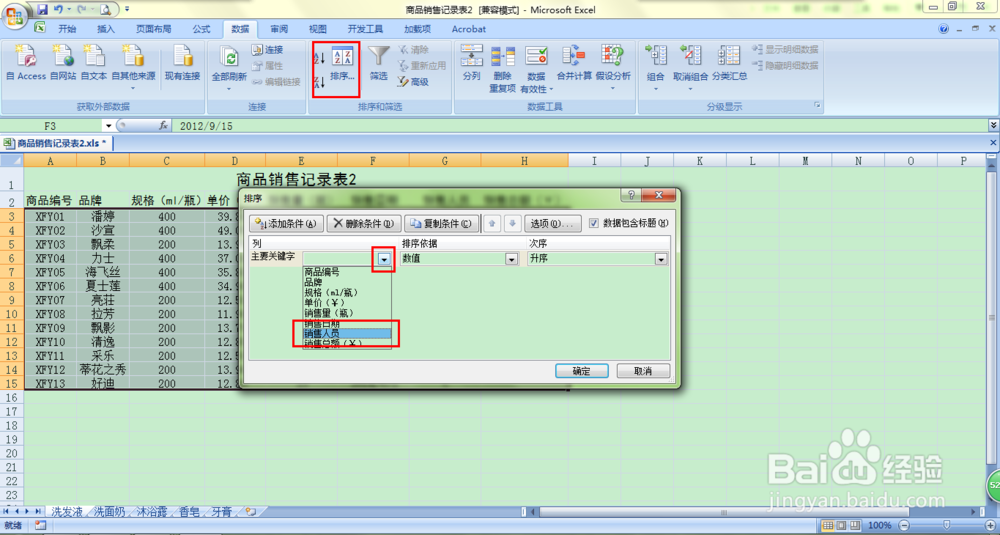
Task: Click the formula bar showing 2012/9/15
Action: (580, 126)
